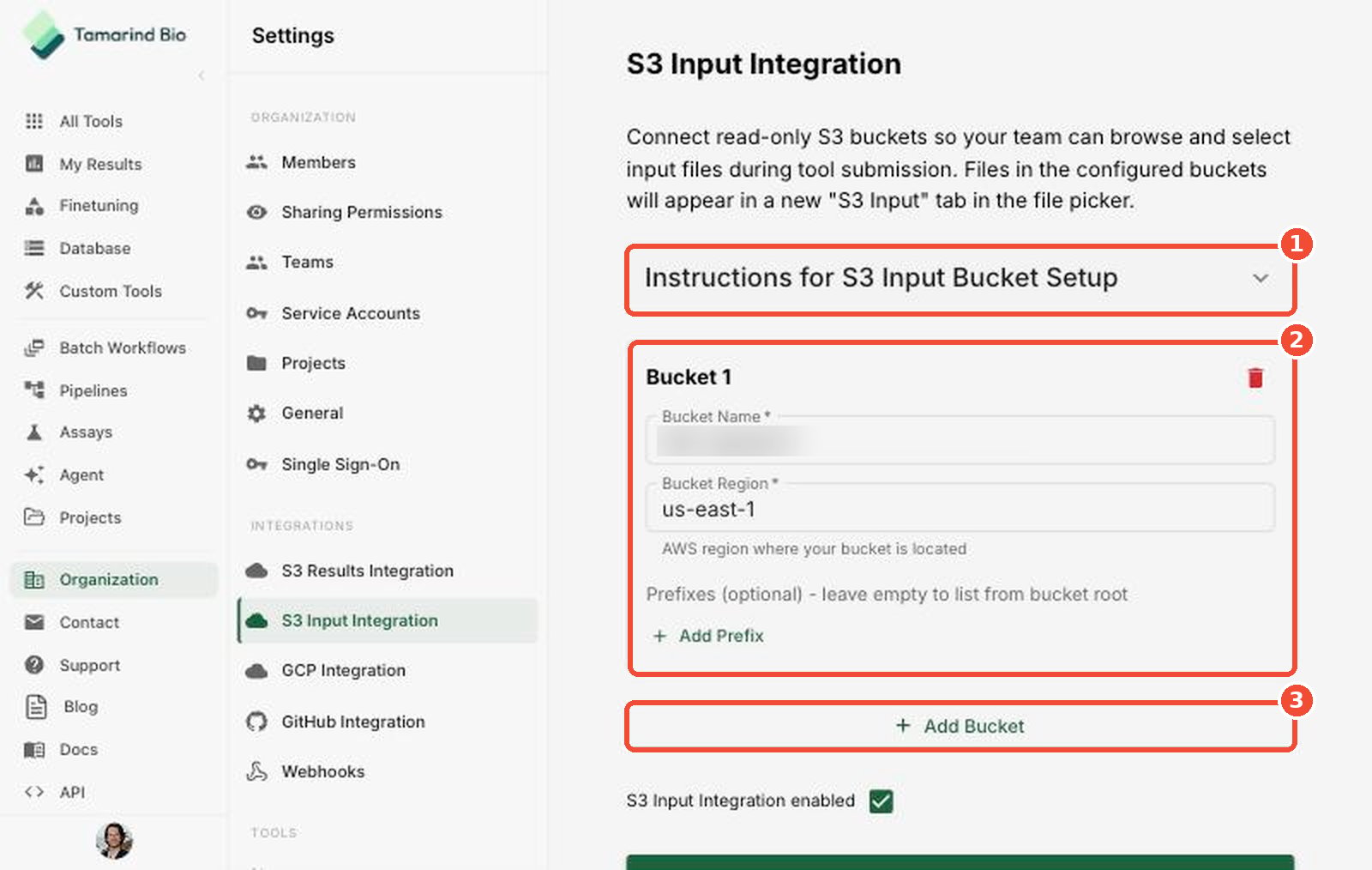1372x870 pixels.
Task: Click the Database icon in sidebar
Action: [34, 248]
